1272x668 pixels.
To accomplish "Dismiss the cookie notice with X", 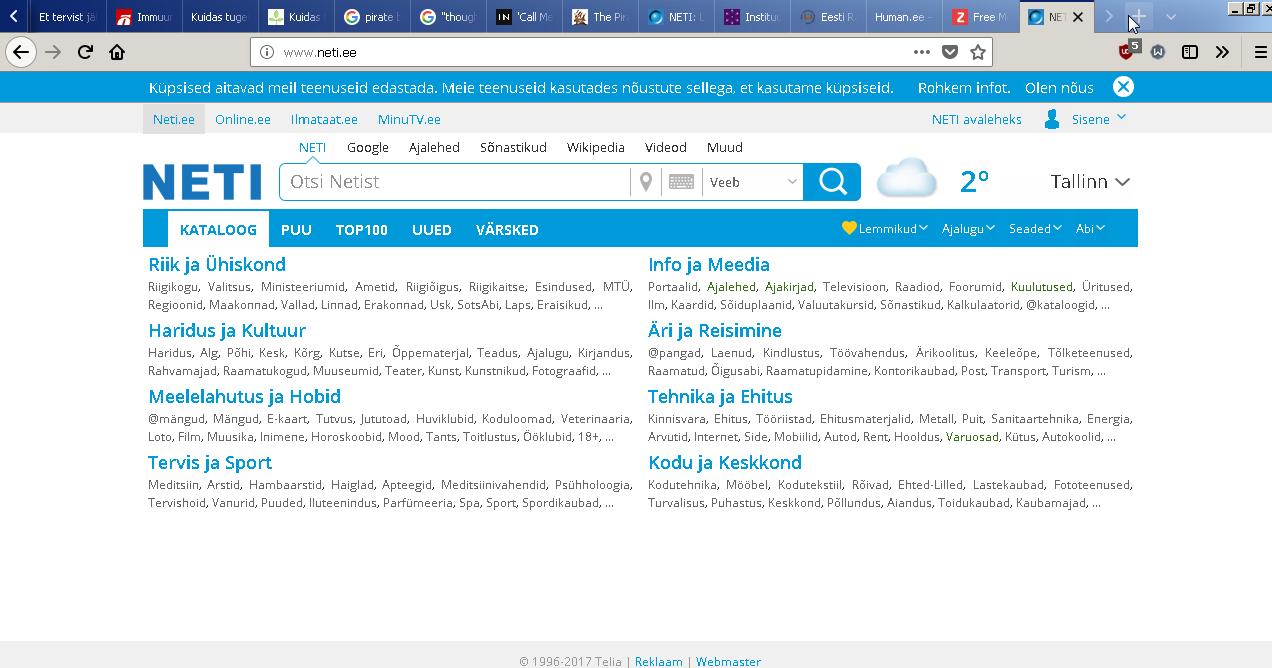I will click(1123, 87).
